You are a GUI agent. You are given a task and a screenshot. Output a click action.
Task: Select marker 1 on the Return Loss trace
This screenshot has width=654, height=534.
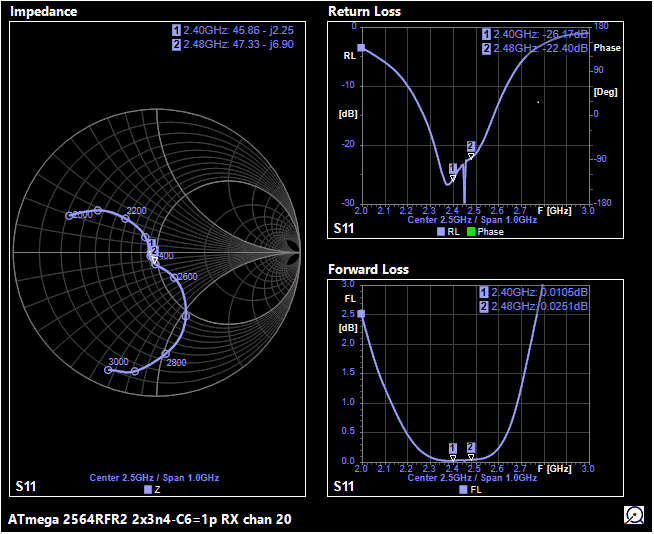(x=453, y=169)
